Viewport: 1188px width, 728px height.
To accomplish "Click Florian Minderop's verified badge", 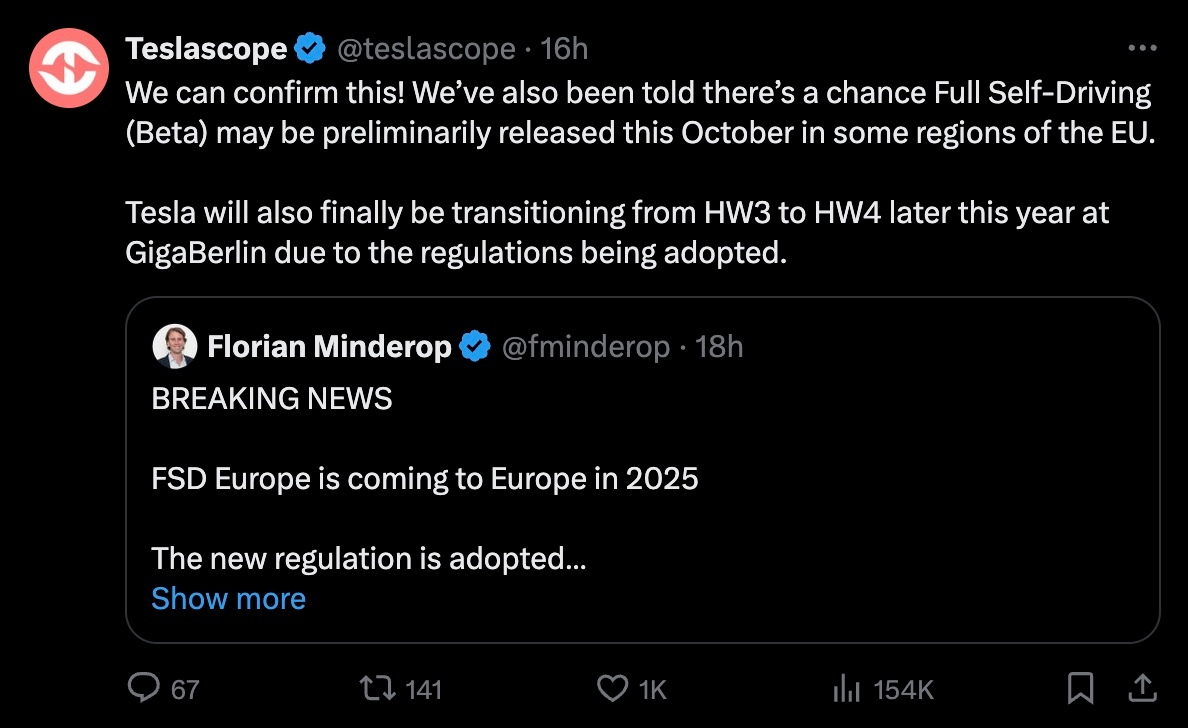I will coord(474,347).
